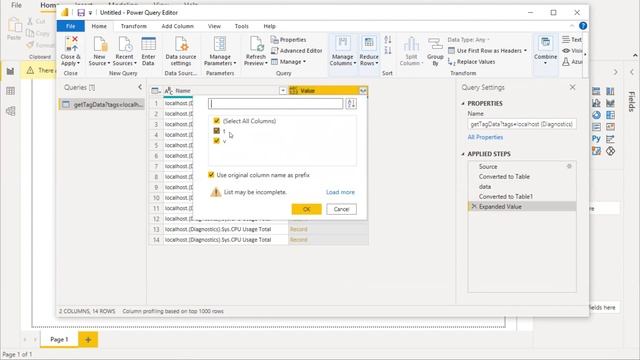Click sort button beside search box

point(351,104)
